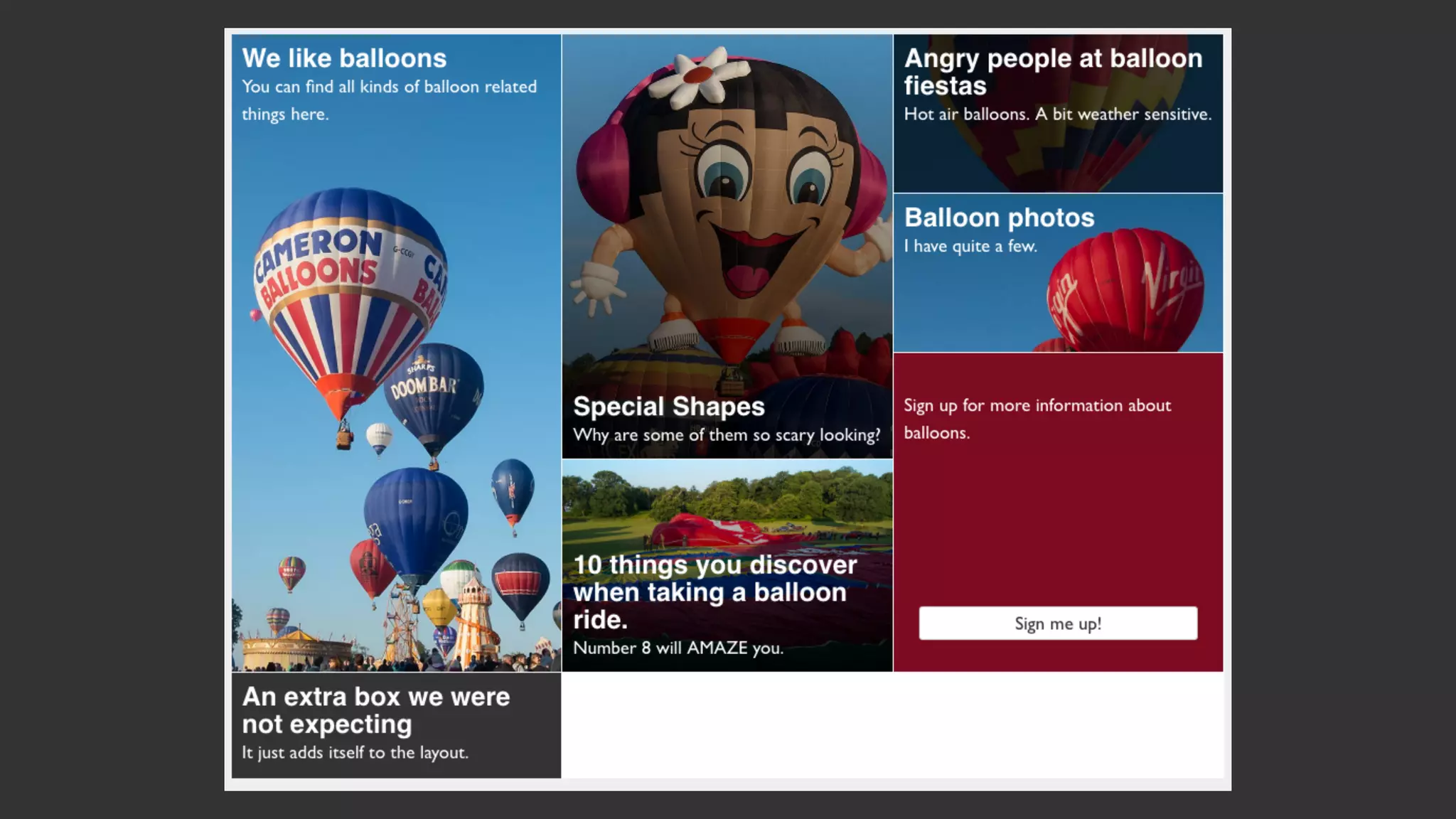Click 'Why are some of them so scary' text

click(x=726, y=435)
